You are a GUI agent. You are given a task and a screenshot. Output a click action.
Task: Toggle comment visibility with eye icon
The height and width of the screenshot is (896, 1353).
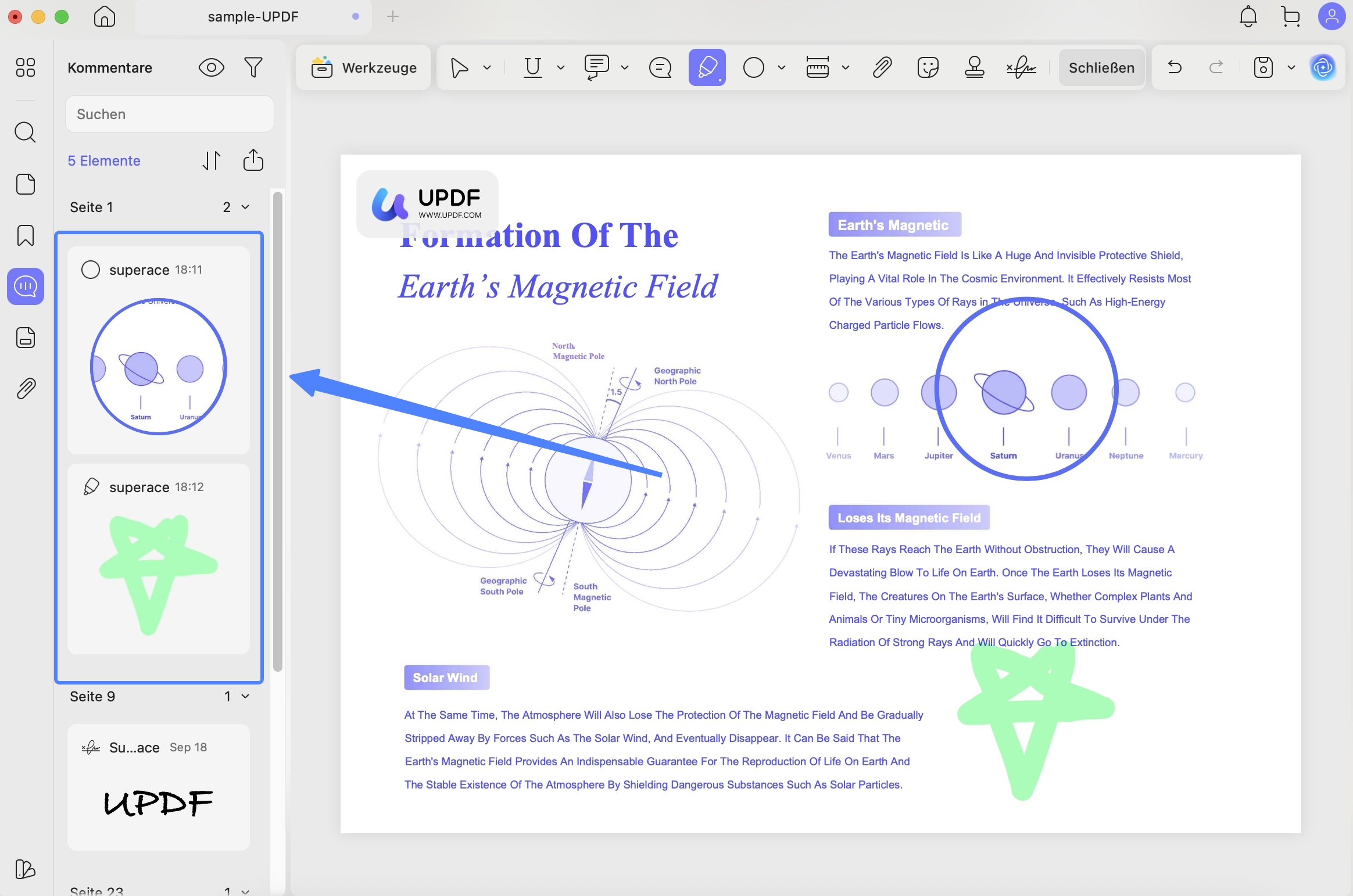[x=211, y=67]
